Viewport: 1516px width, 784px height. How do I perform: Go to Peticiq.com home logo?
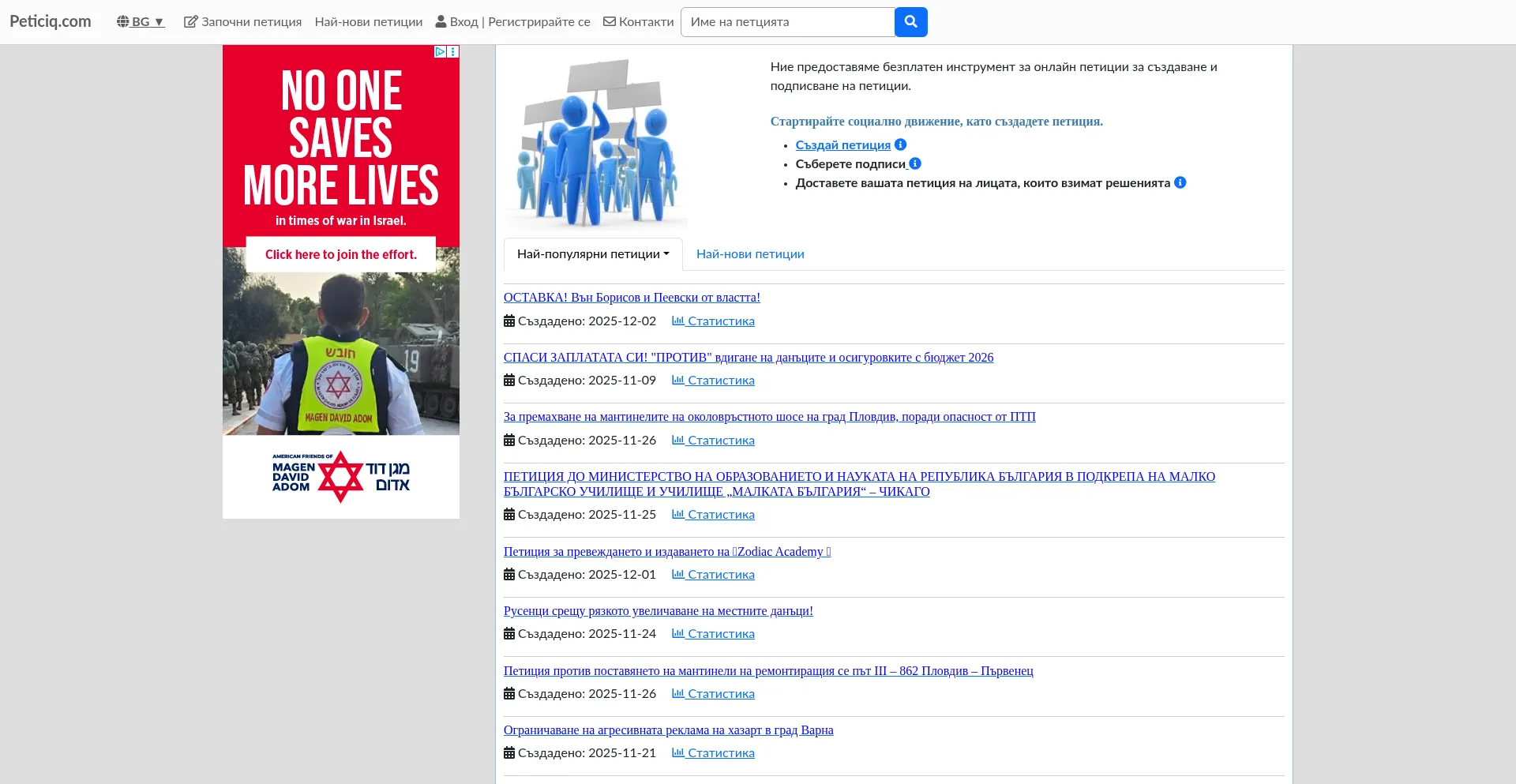(x=51, y=21)
